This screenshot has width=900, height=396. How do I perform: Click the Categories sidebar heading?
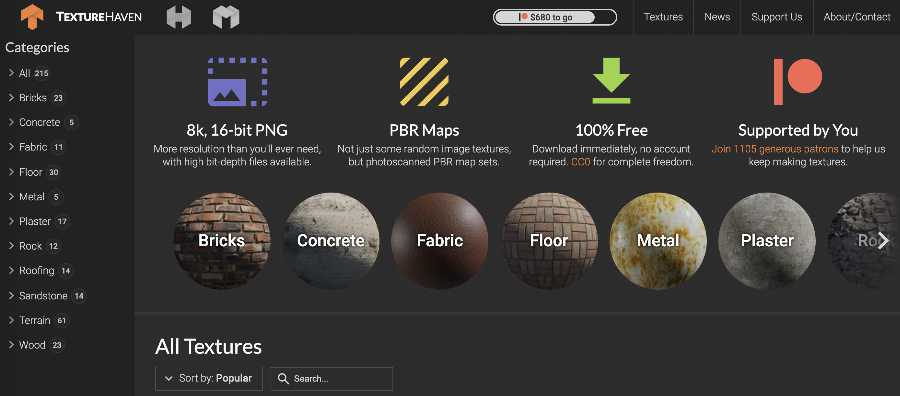(x=37, y=48)
